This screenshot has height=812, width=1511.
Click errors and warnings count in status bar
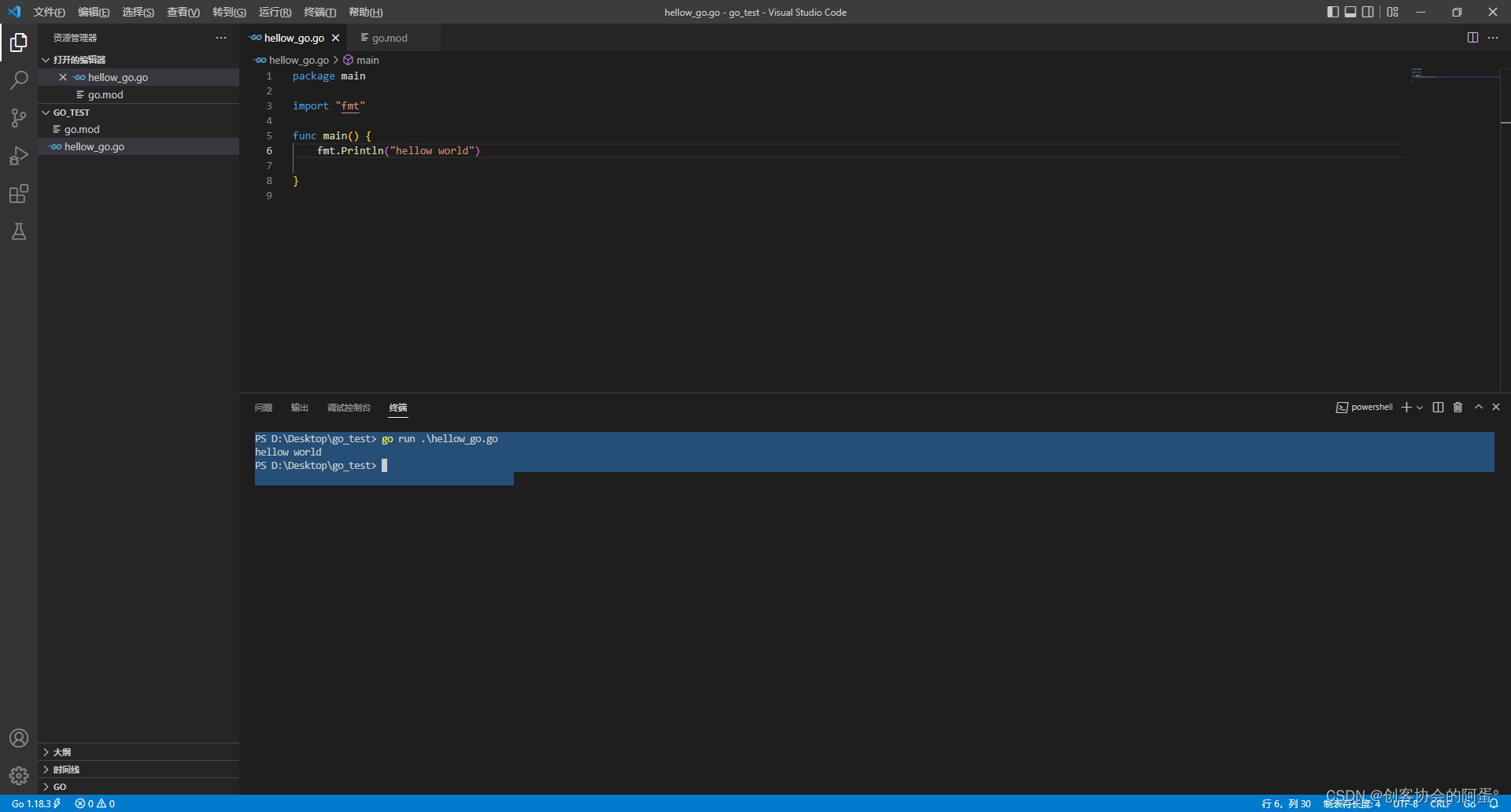click(x=95, y=803)
